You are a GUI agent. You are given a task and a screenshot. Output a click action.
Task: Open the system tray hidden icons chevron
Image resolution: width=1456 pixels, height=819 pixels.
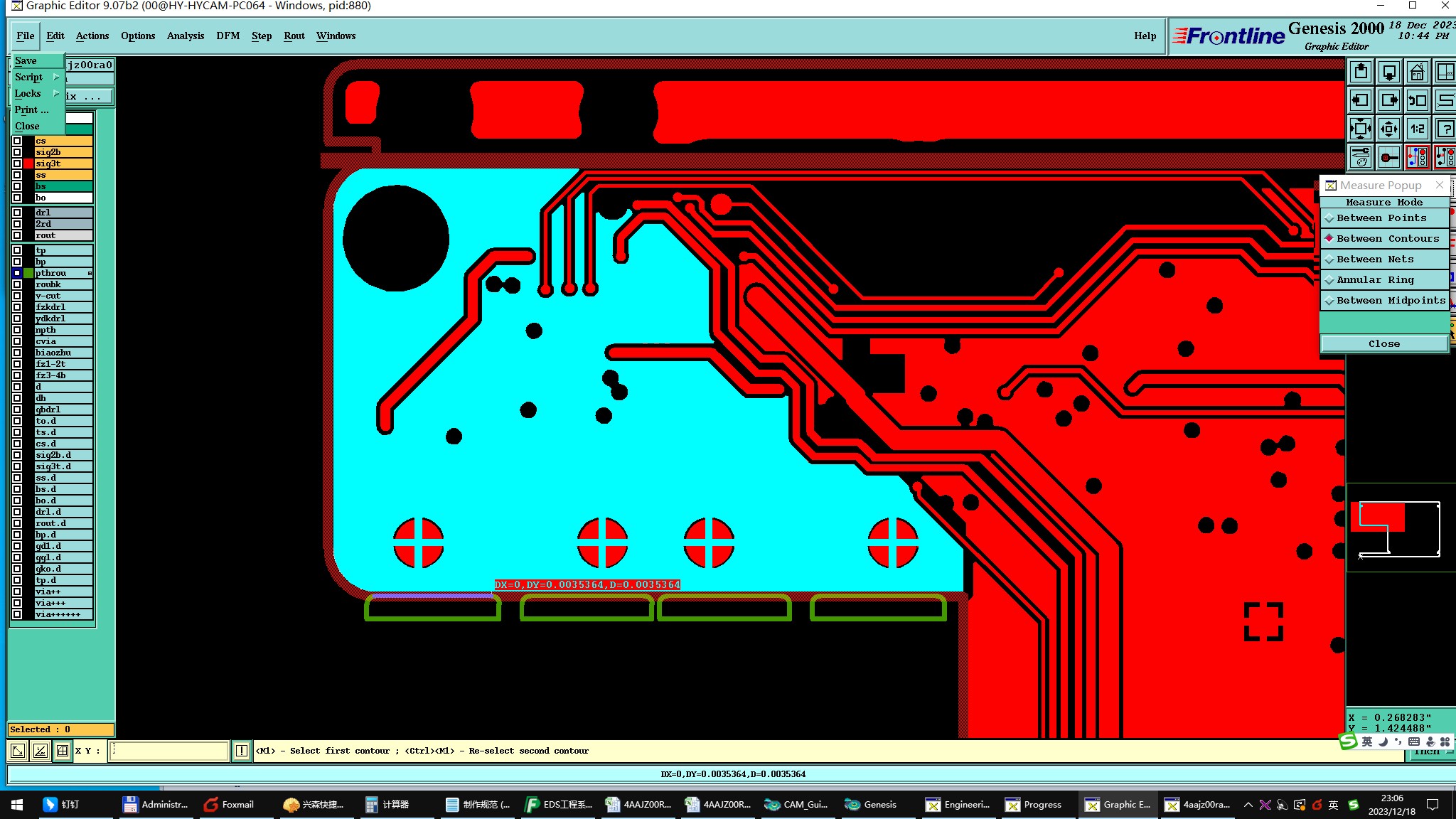pos(1248,805)
